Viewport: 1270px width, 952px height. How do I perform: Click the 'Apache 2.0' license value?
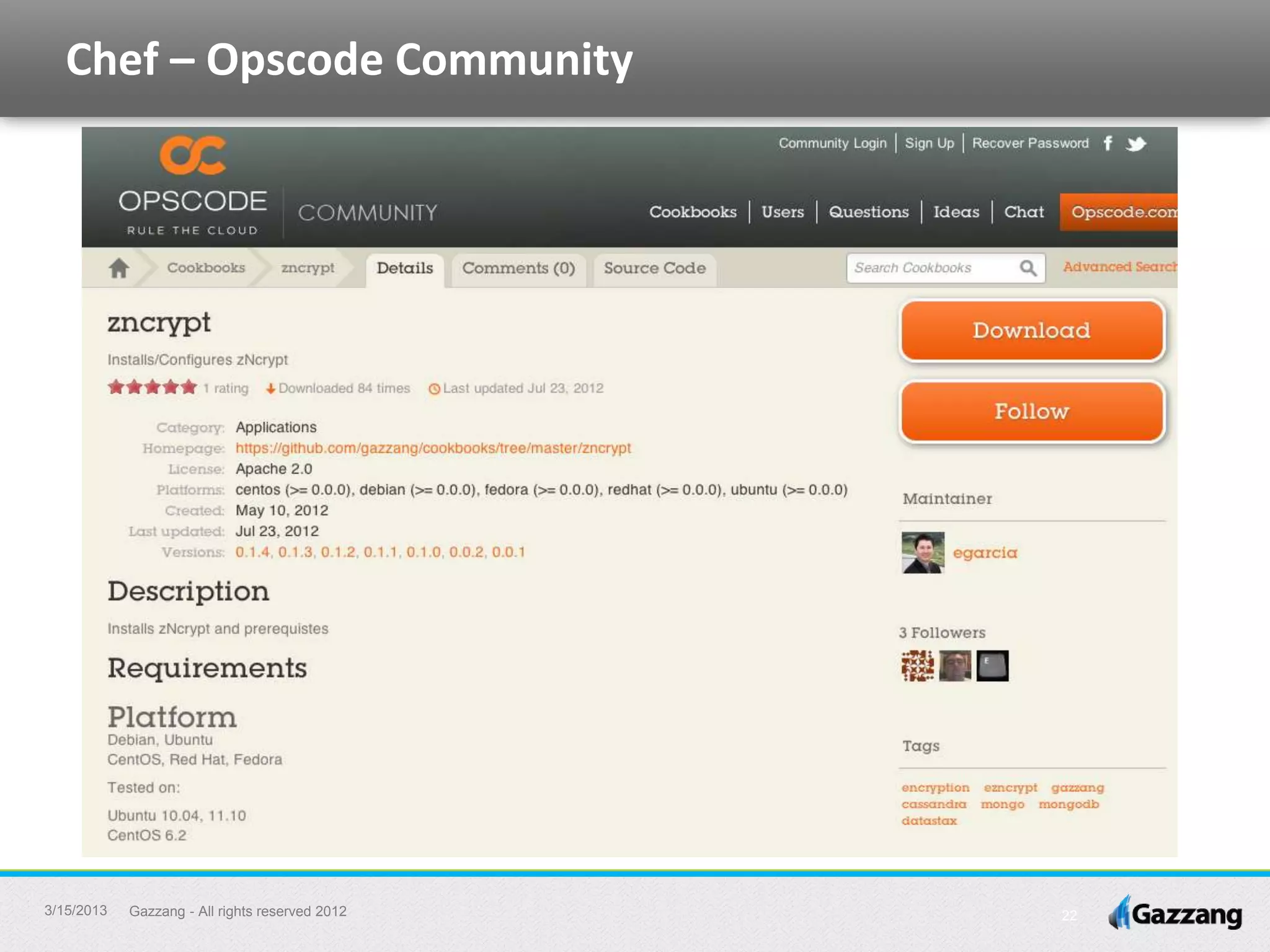[x=273, y=469]
